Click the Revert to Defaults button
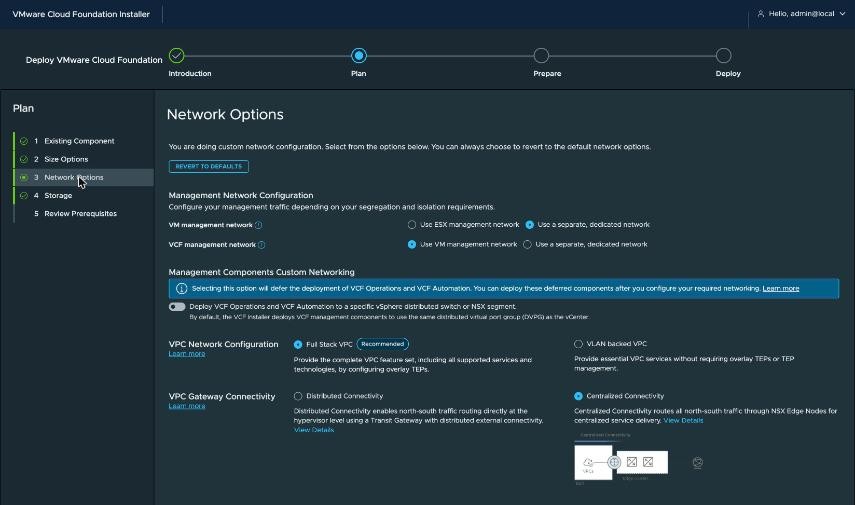The image size is (855, 505). coord(209,166)
